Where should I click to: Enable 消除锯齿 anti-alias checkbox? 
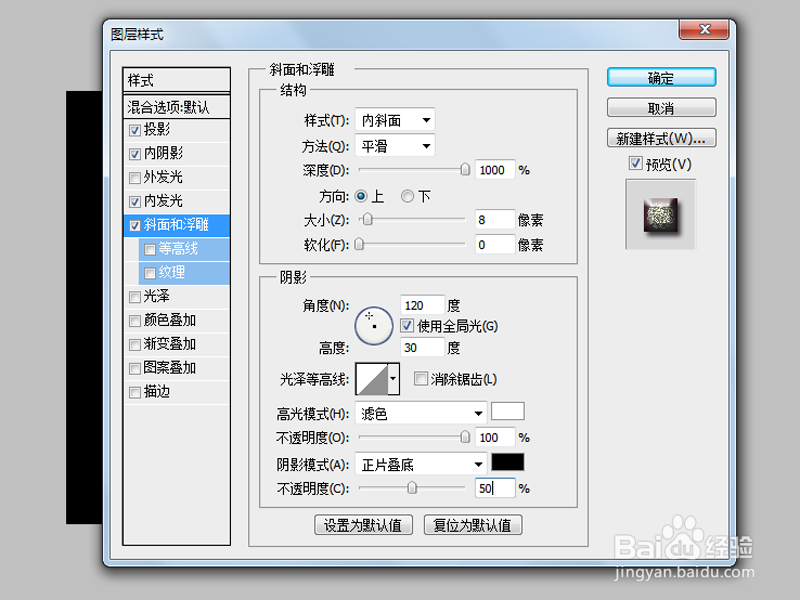[420, 379]
